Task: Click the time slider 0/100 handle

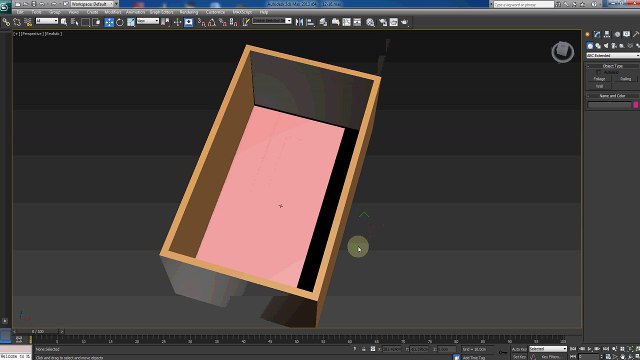Action: (x=39, y=331)
